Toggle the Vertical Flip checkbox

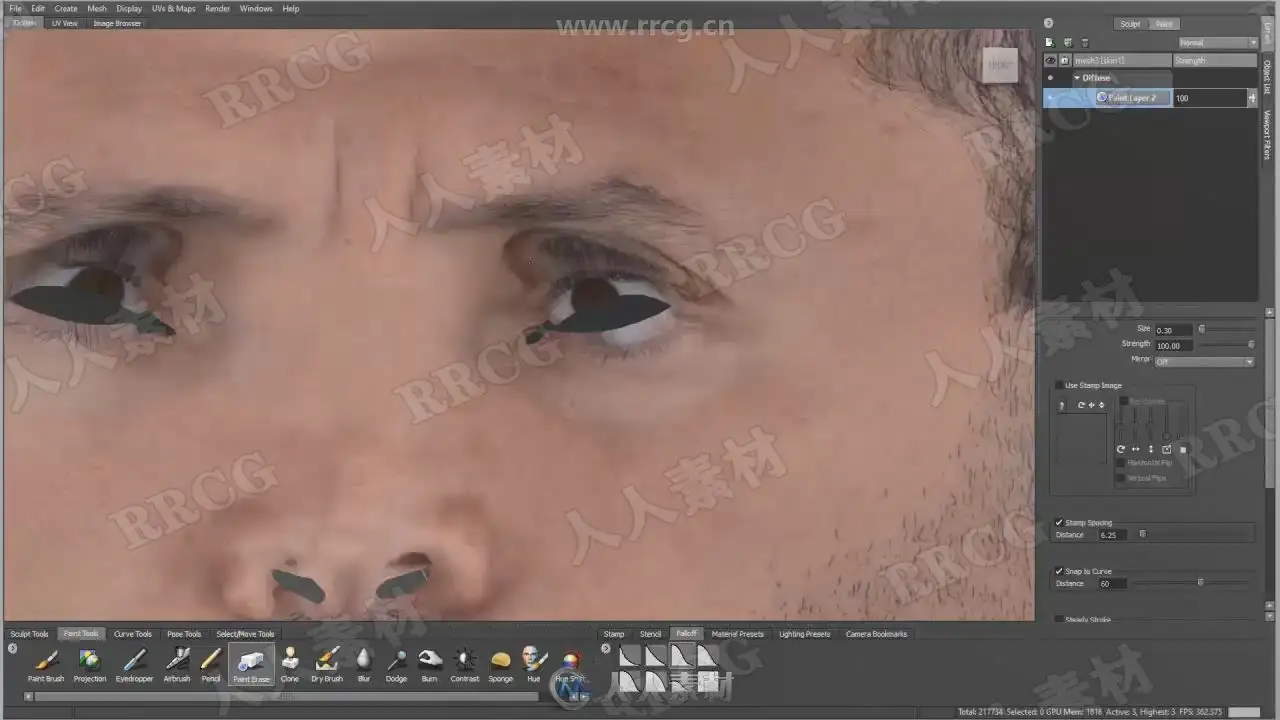click(x=1122, y=478)
